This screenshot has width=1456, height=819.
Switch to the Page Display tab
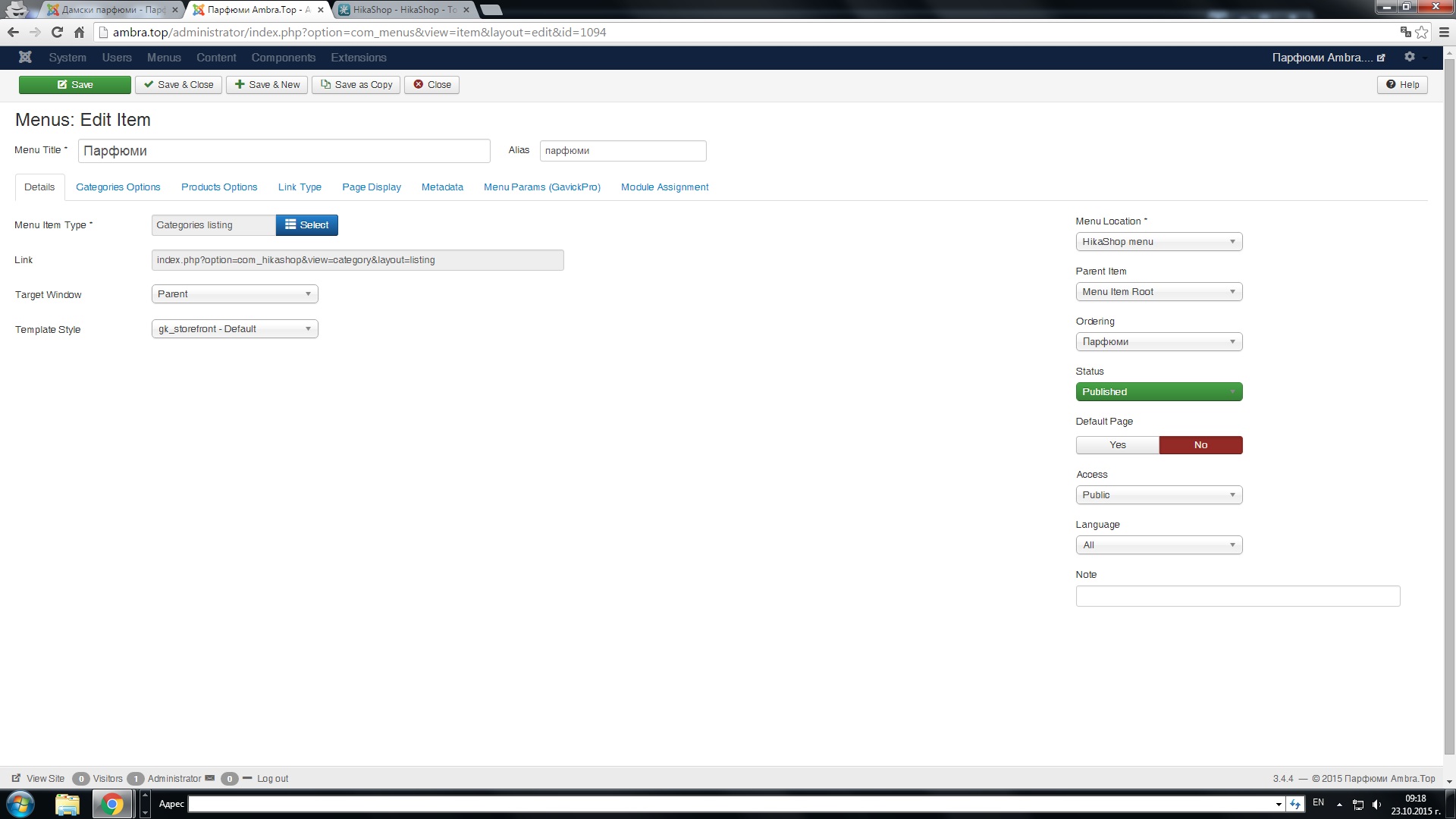coord(372,187)
